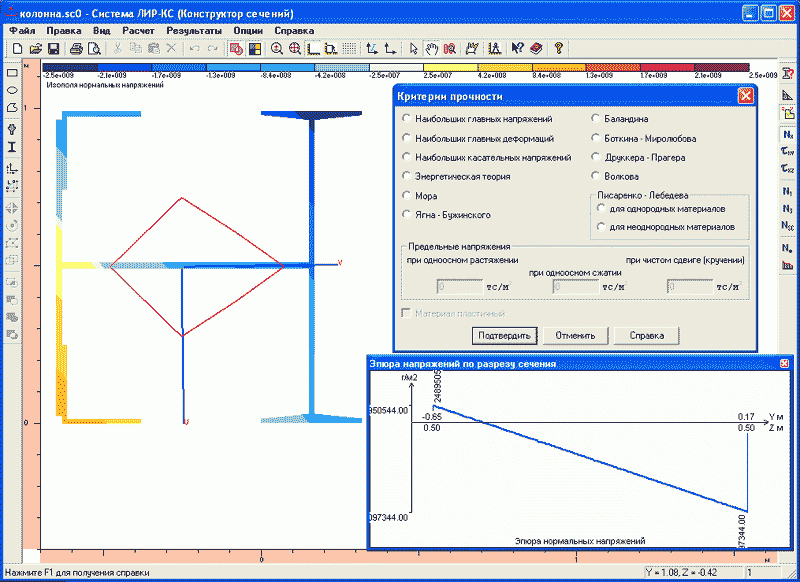800x582 pixels.
Task: Select 'Друккера - Прагера' radio option
Action: [596, 157]
